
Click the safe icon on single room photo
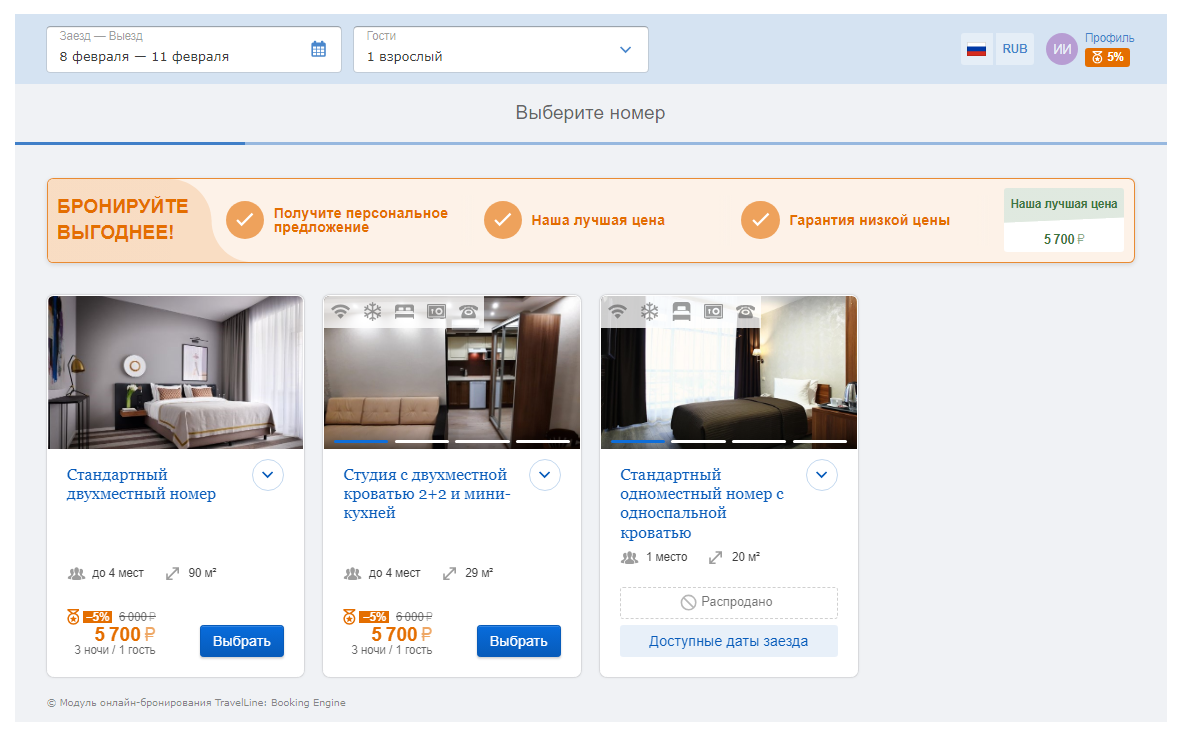click(713, 311)
